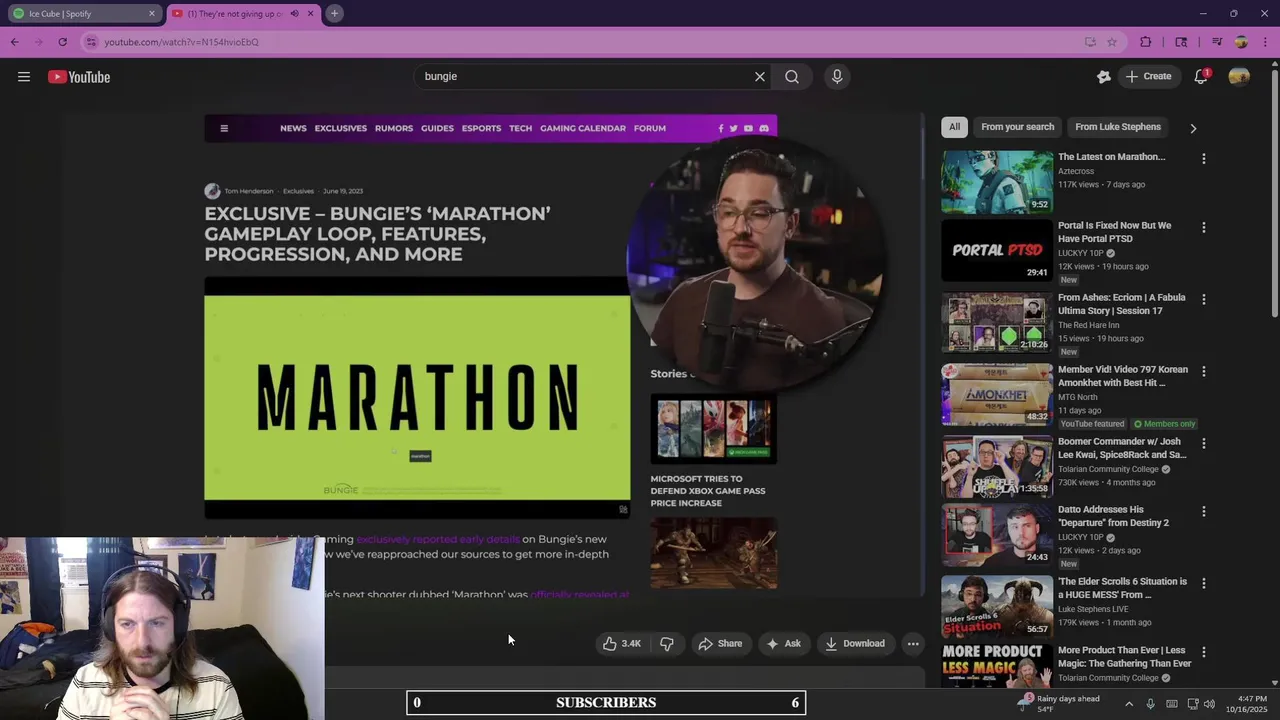Open the YouTube notifications bell
The height and width of the screenshot is (720, 1280).
1201,76
